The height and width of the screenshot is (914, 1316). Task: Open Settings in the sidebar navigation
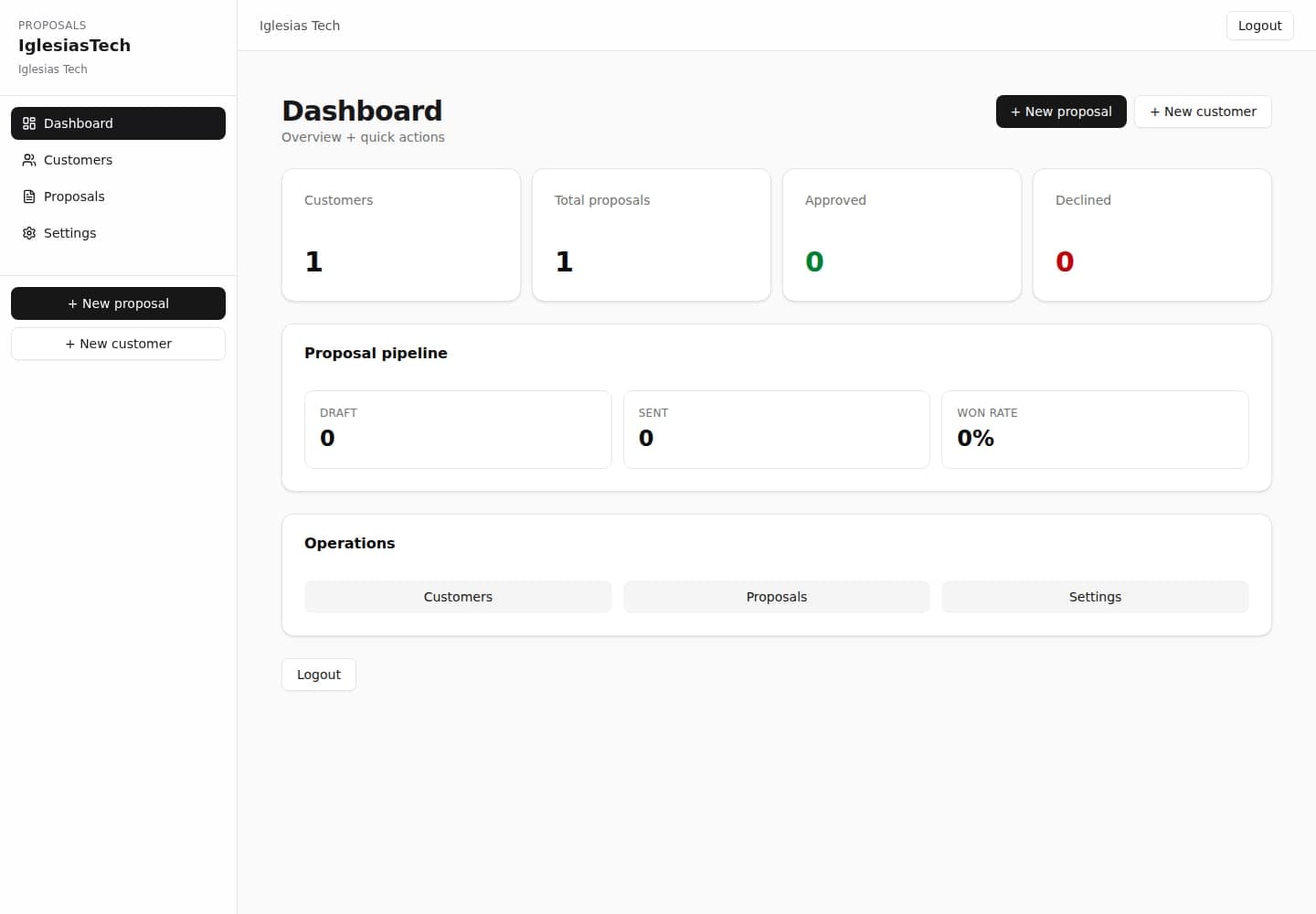(118, 233)
